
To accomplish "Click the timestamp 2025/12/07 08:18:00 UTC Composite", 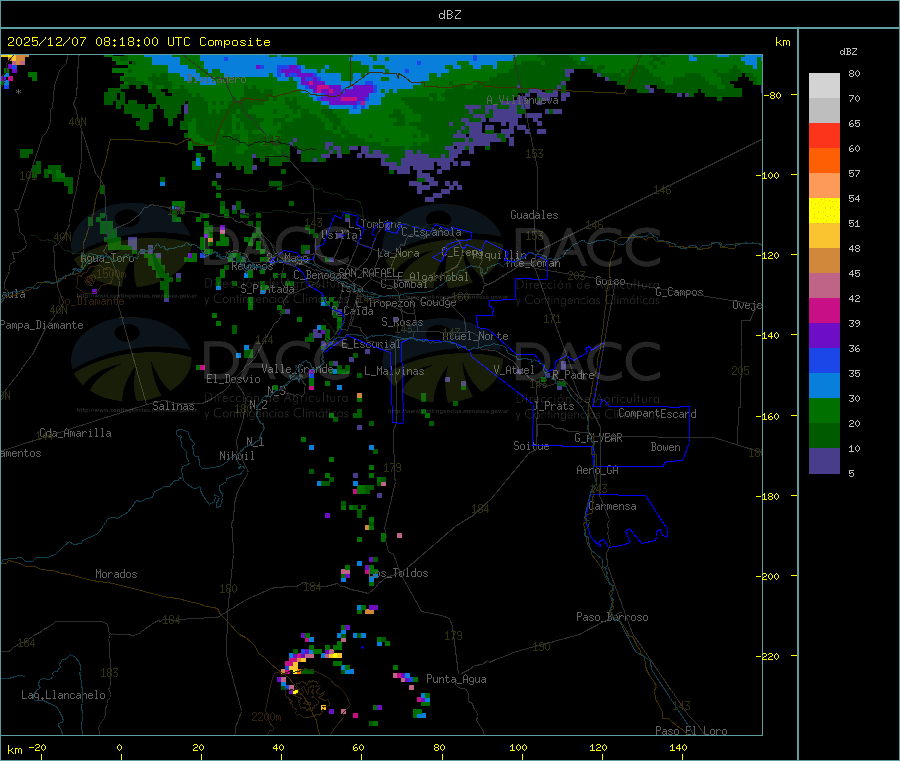I will point(138,42).
